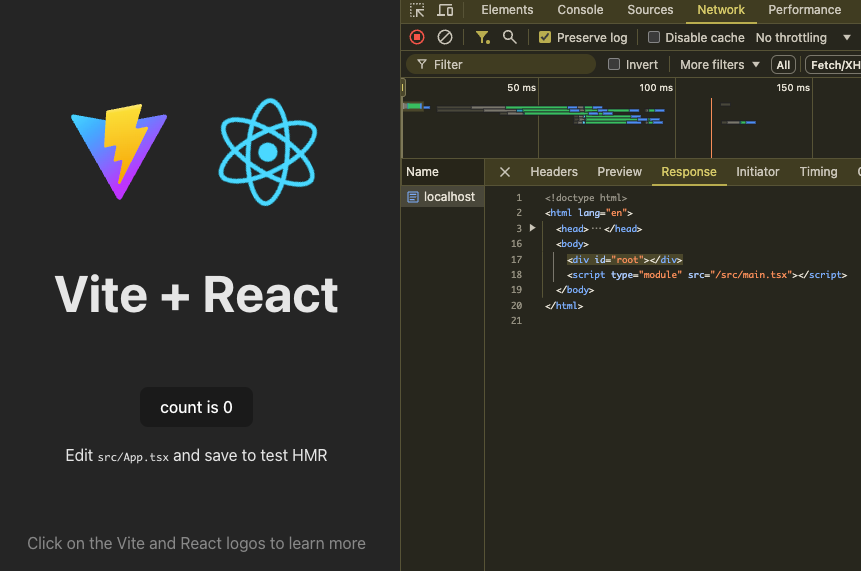861x571 pixels.
Task: Open the Timing sub-tab
Action: pos(818,172)
